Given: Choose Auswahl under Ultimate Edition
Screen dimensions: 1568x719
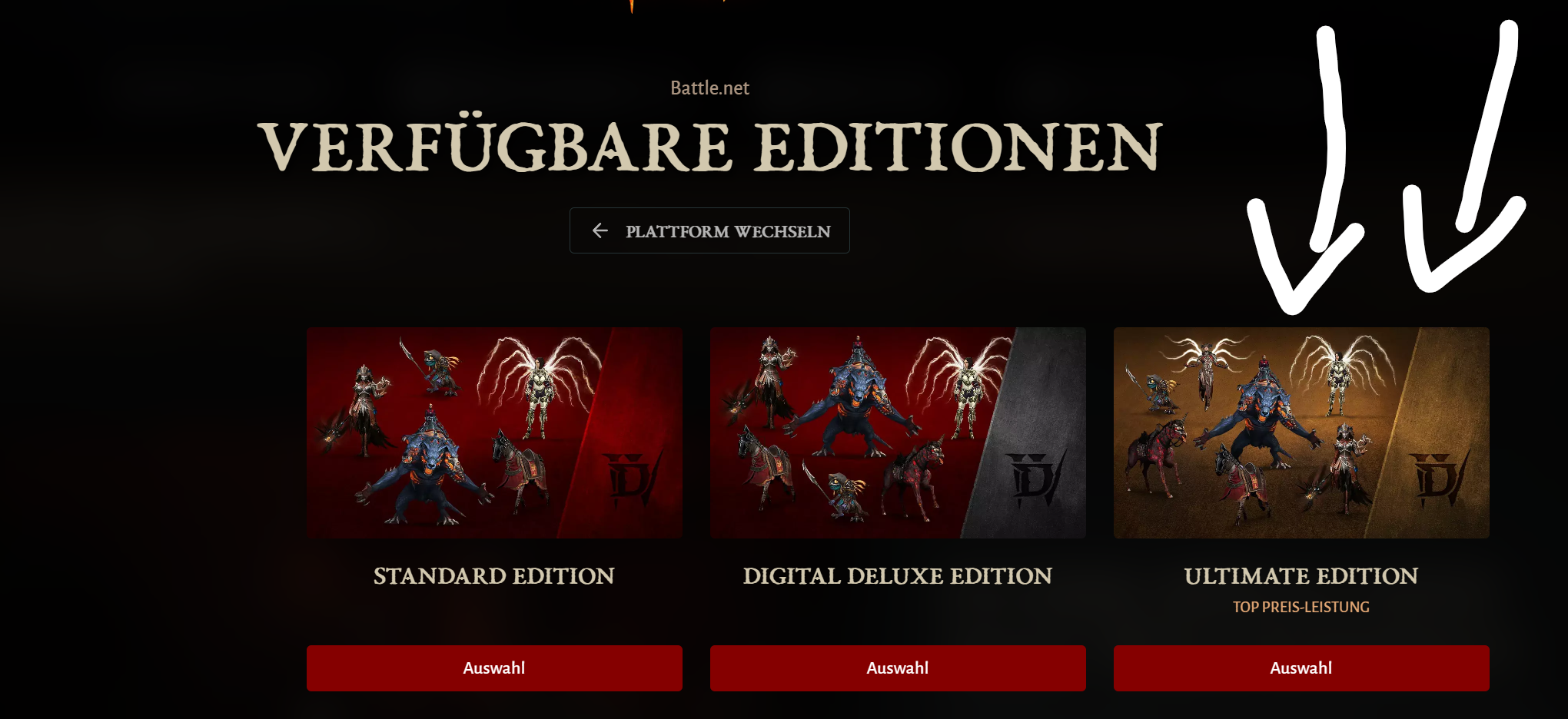Looking at the screenshot, I should click(1301, 668).
